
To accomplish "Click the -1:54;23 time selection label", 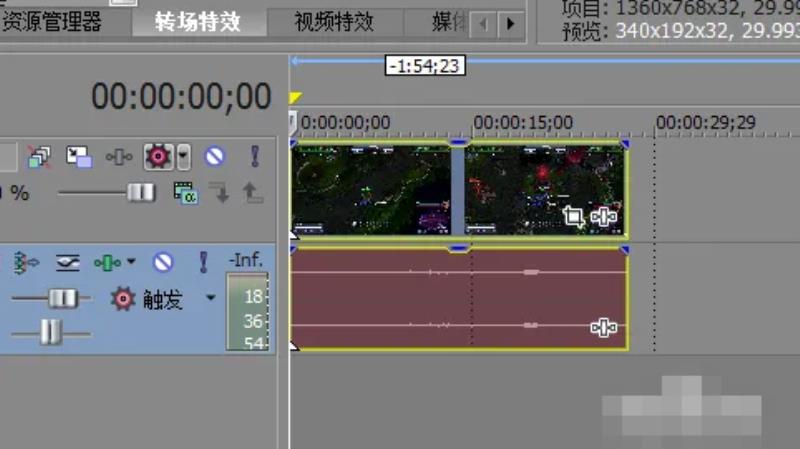I will [425, 66].
